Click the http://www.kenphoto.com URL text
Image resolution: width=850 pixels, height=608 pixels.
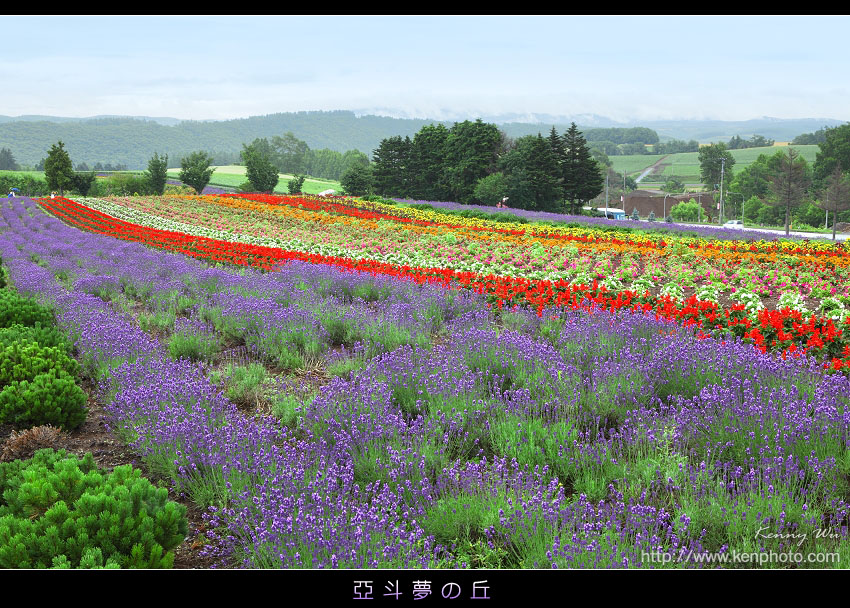(740, 557)
